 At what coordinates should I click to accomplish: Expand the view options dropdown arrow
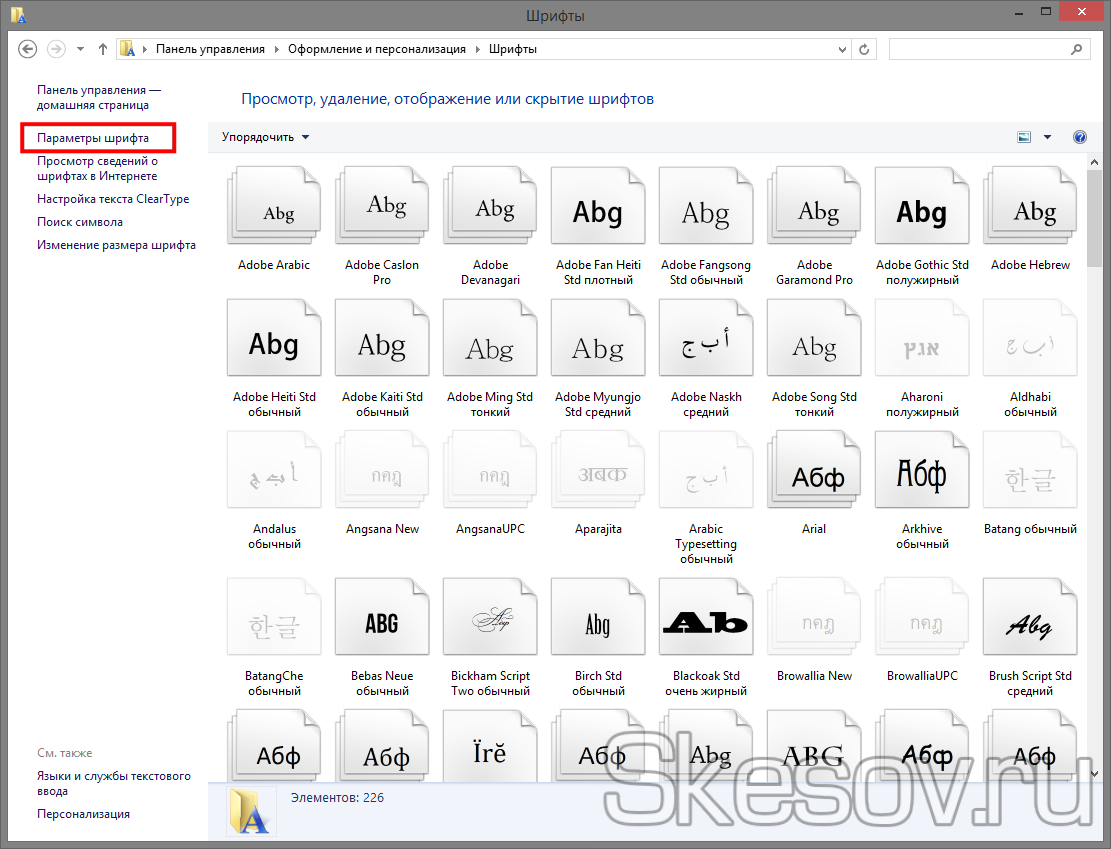click(1047, 137)
